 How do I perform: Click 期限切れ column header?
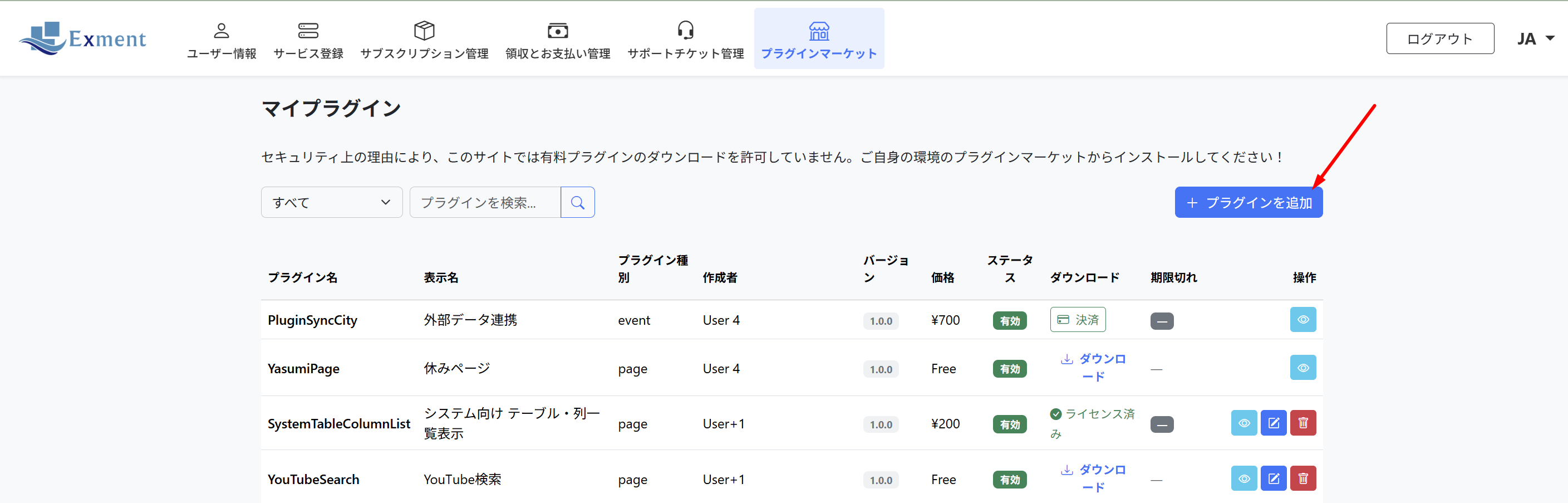(x=1173, y=278)
